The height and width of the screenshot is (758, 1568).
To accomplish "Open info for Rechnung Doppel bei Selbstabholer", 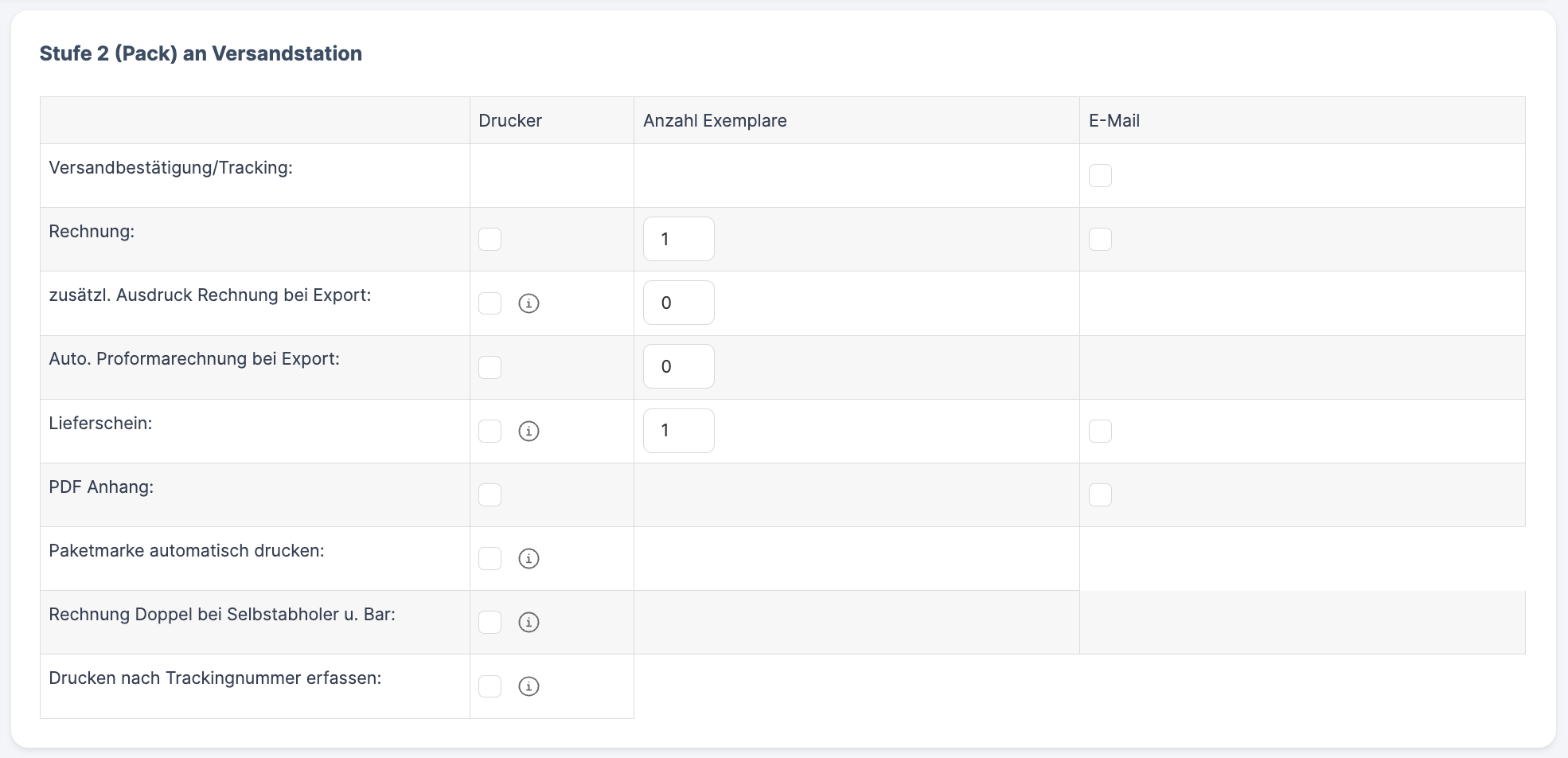I will (529, 622).
